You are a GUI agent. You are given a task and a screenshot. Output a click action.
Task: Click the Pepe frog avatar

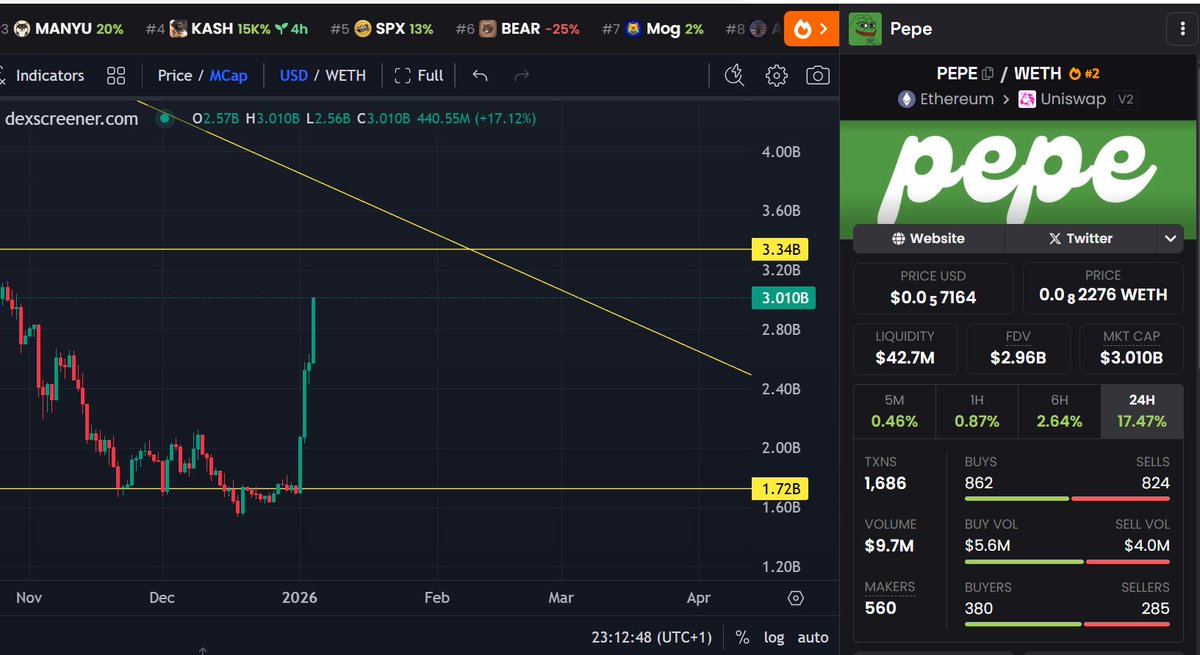click(x=864, y=29)
